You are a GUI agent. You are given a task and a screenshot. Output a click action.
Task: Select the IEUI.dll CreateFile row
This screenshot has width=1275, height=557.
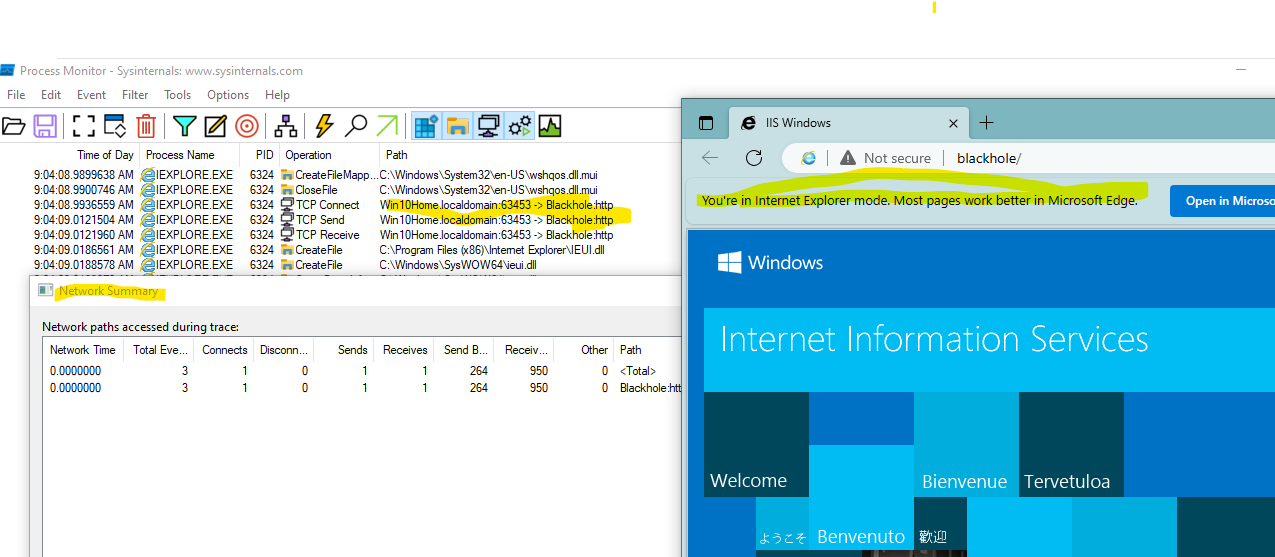click(x=340, y=249)
